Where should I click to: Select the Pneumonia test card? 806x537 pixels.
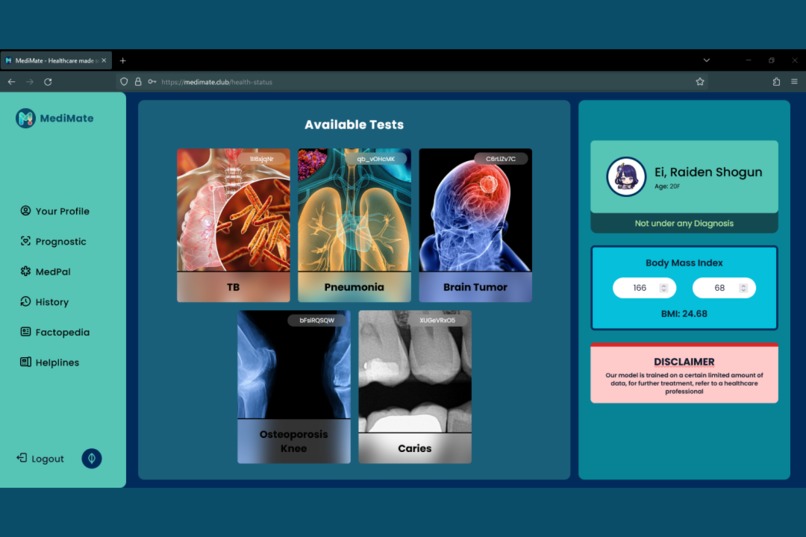point(354,225)
